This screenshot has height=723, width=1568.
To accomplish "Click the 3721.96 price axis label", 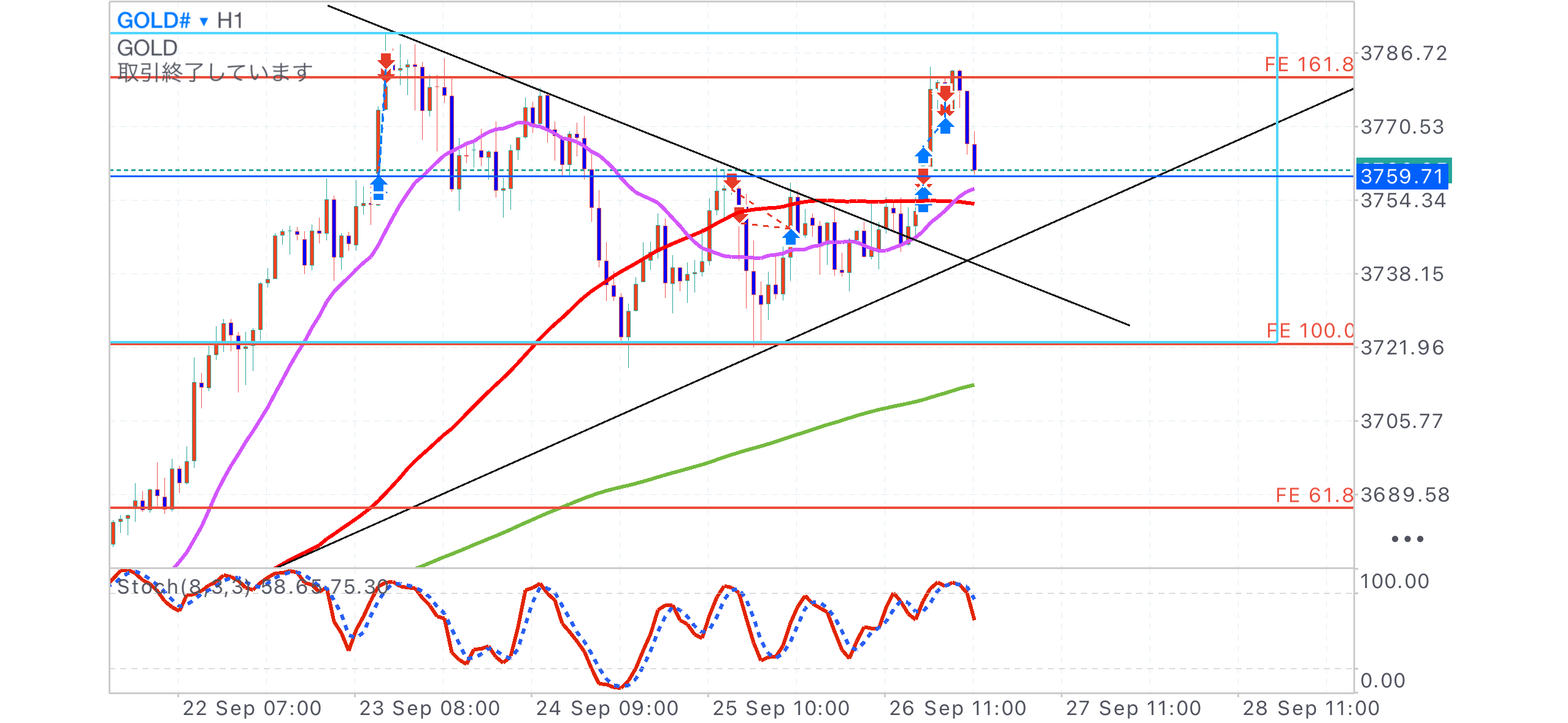I will click(x=1402, y=348).
